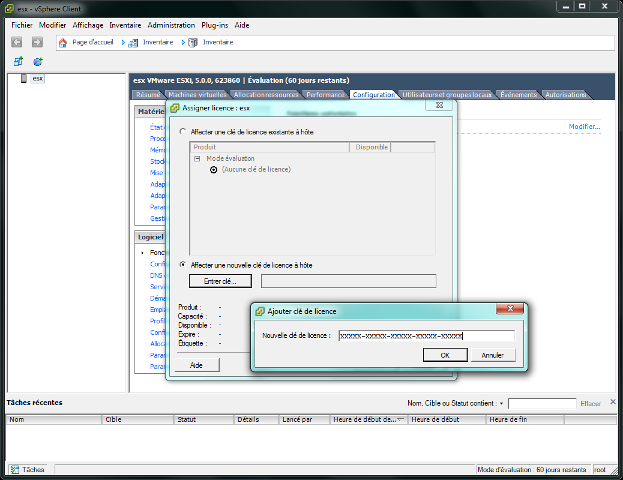623x480 pixels.
Task: Click the Ajouter clé de licence dialog icon
Action: tap(259, 312)
